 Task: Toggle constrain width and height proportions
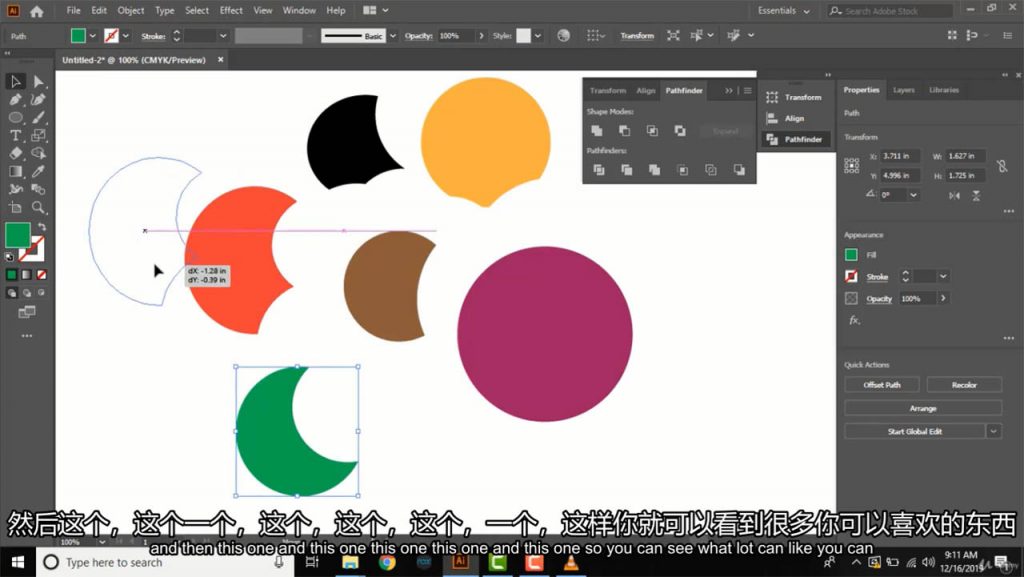(x=1002, y=166)
